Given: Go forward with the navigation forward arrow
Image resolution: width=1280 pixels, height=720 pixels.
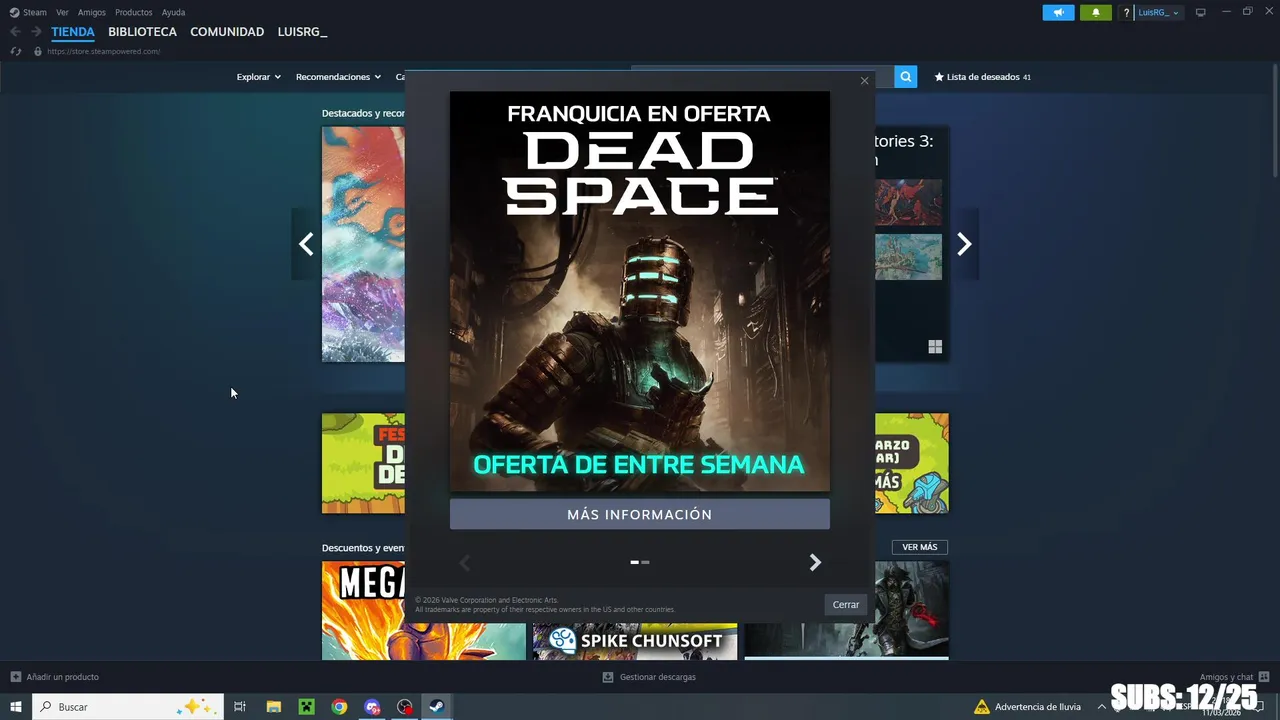Looking at the screenshot, I should coord(36,32).
